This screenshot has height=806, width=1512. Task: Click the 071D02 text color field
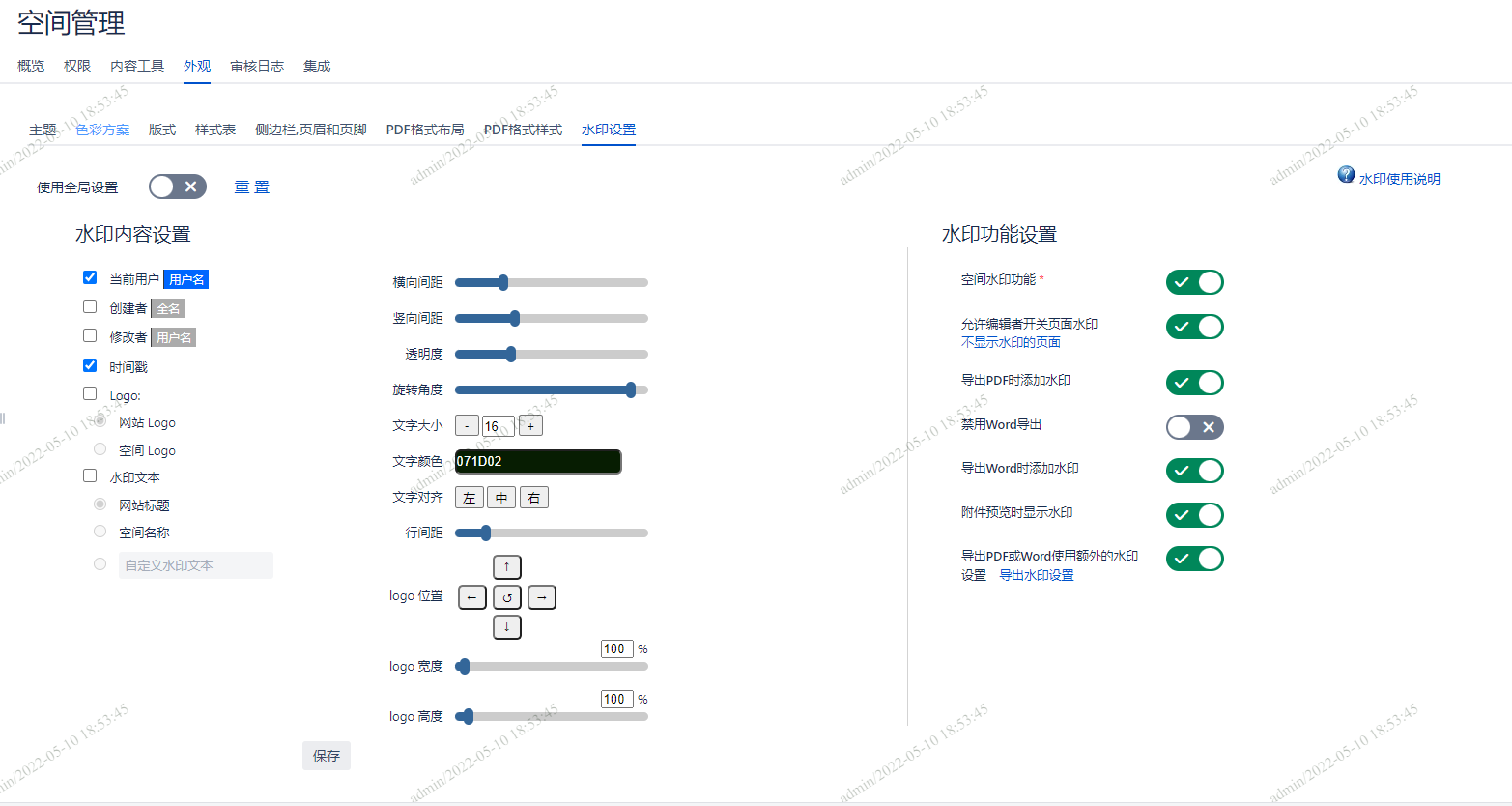(x=537, y=461)
